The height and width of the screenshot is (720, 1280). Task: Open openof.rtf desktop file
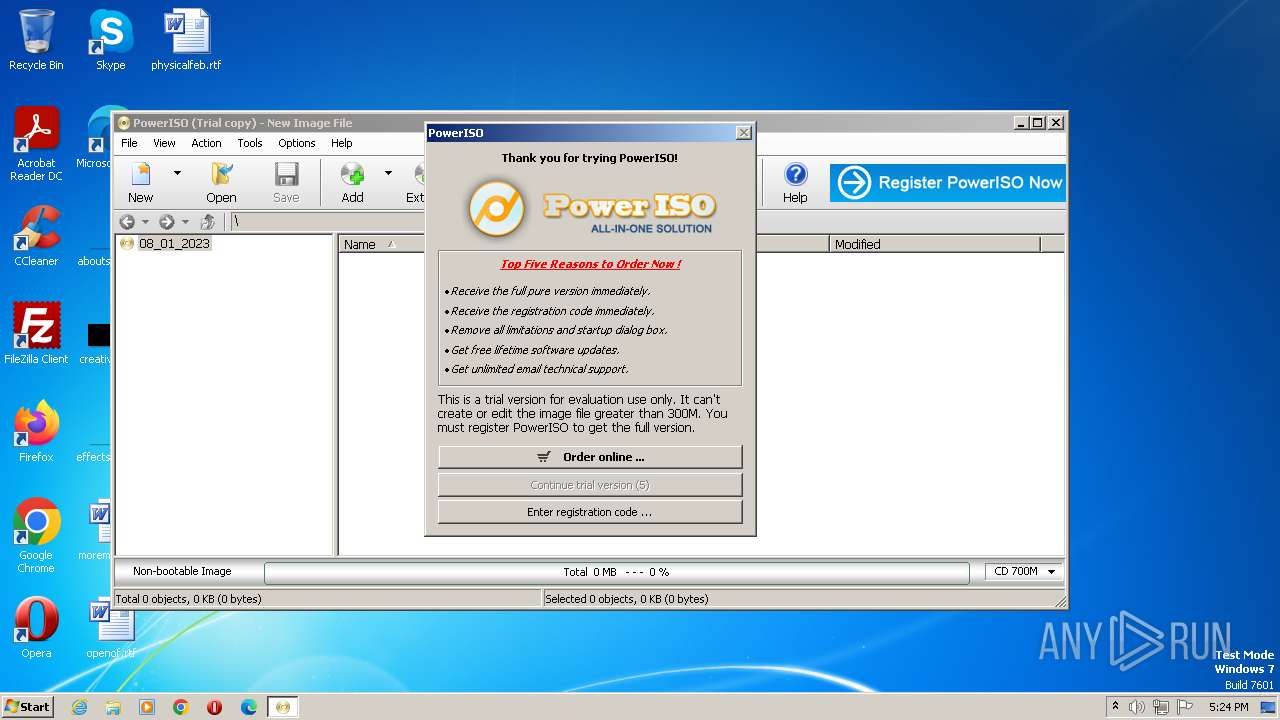[x=111, y=628]
